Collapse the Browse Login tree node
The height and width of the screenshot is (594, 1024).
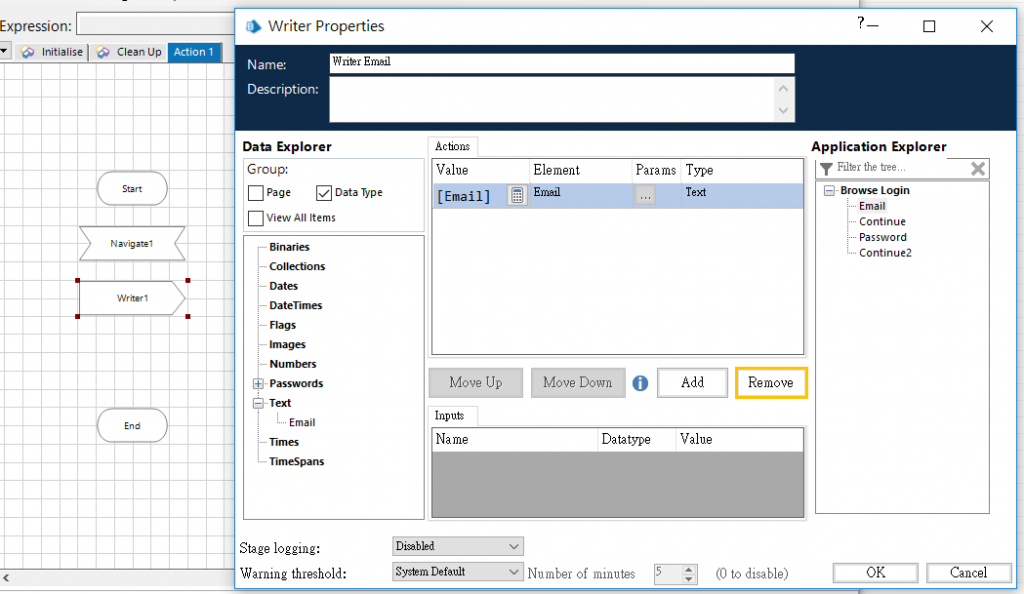click(829, 191)
